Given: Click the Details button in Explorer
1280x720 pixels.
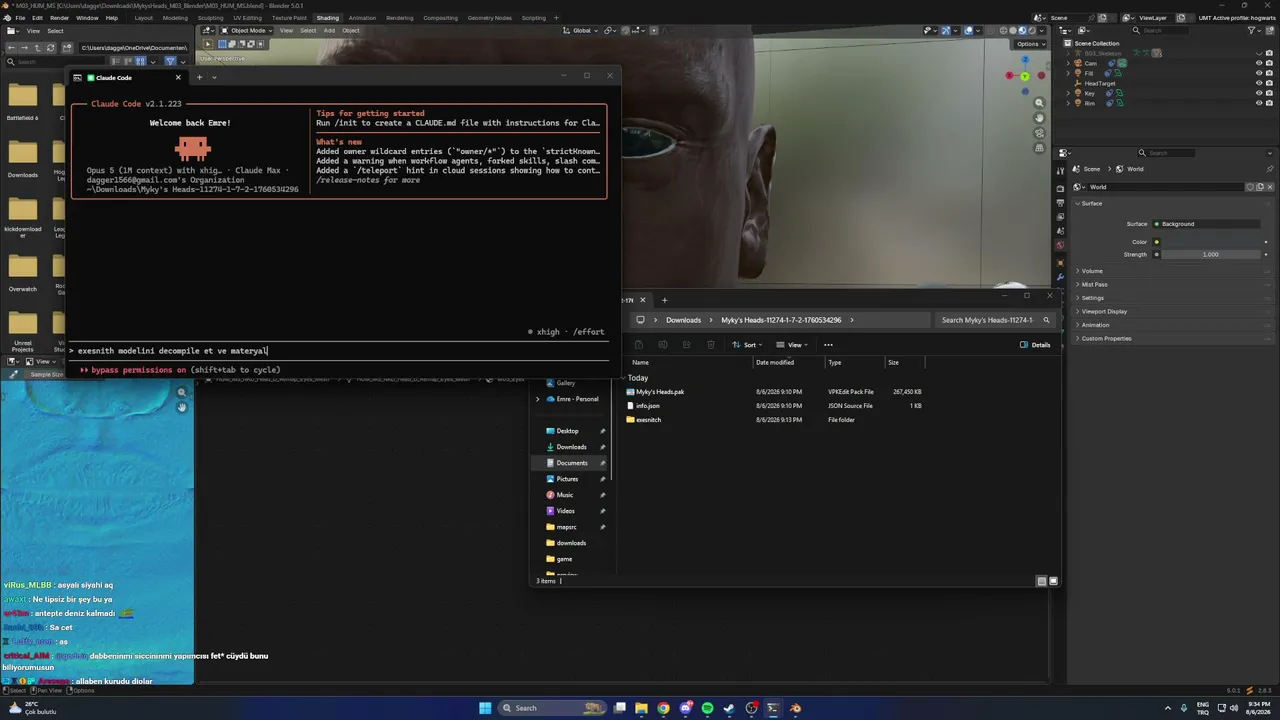Looking at the screenshot, I should pos(1035,345).
